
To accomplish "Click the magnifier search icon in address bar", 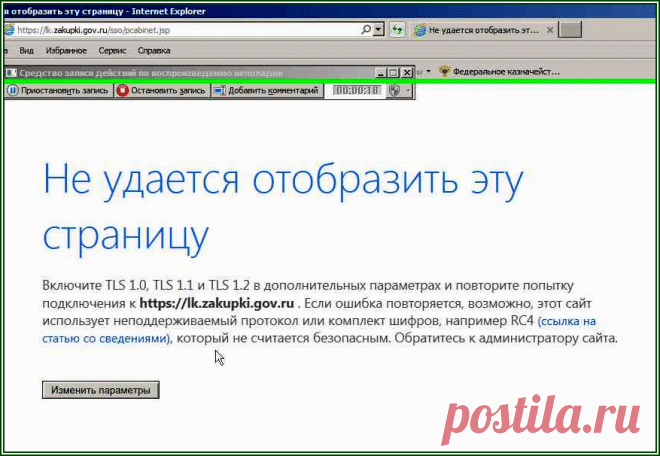I will (x=366, y=30).
